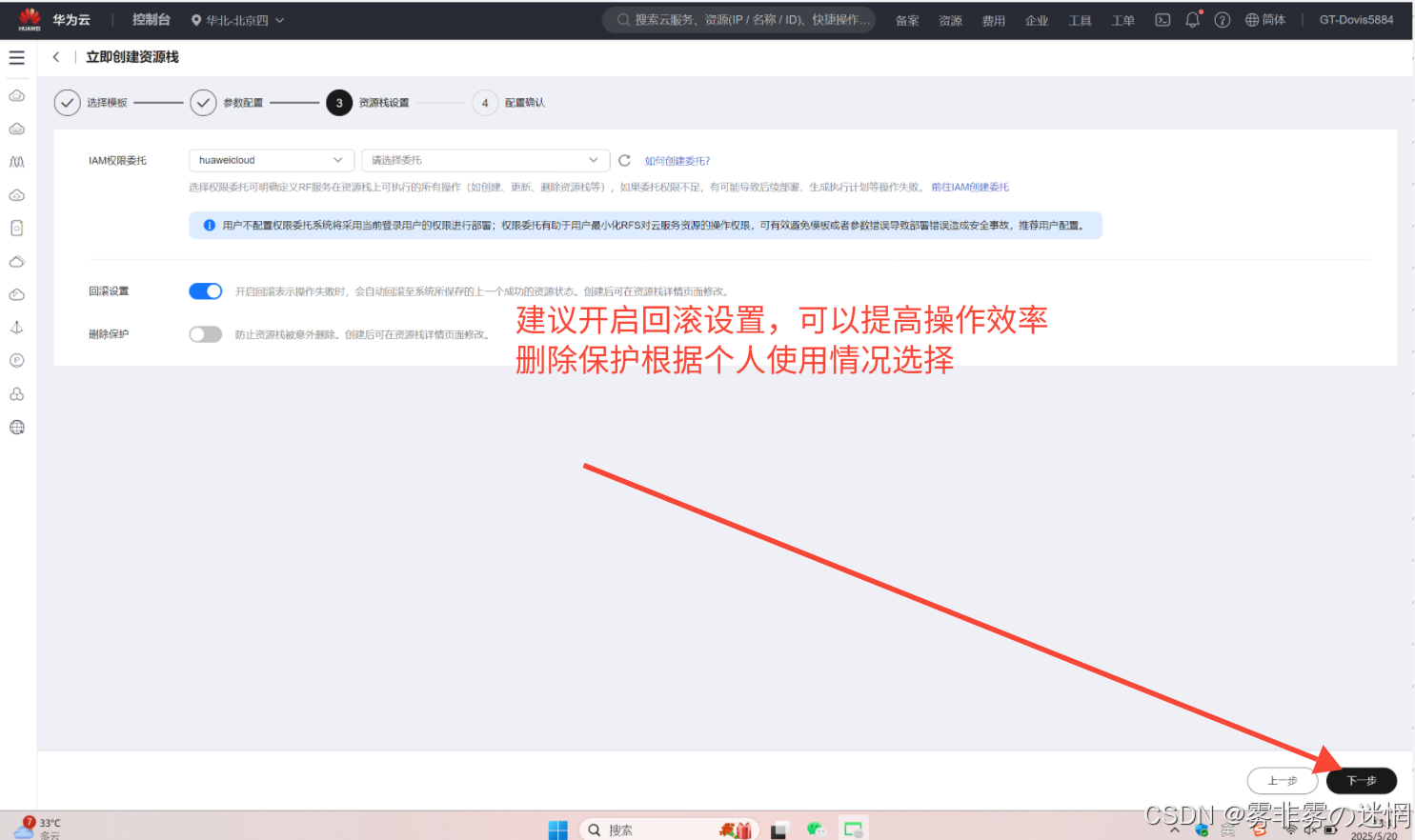Click the step 4 配置确认 indicator
This screenshot has width=1415, height=840.
pyautogui.click(x=485, y=103)
